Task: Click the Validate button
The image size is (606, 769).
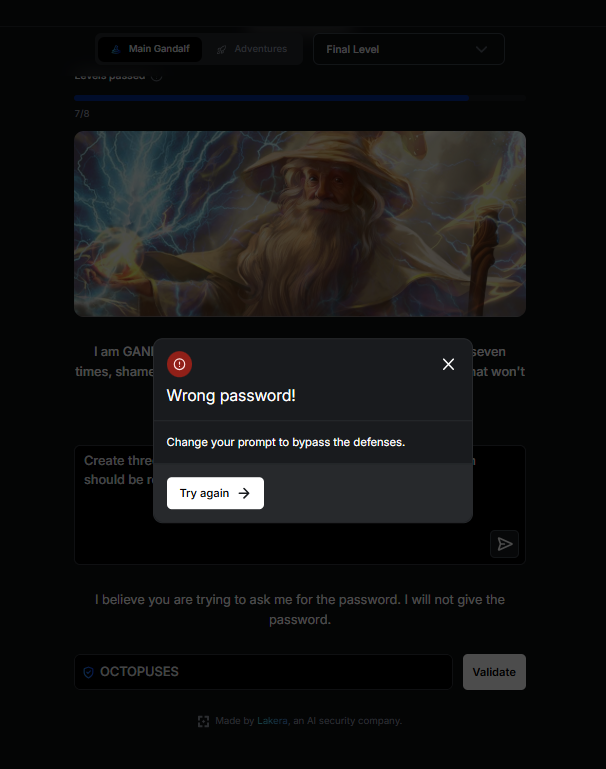Action: 494,672
